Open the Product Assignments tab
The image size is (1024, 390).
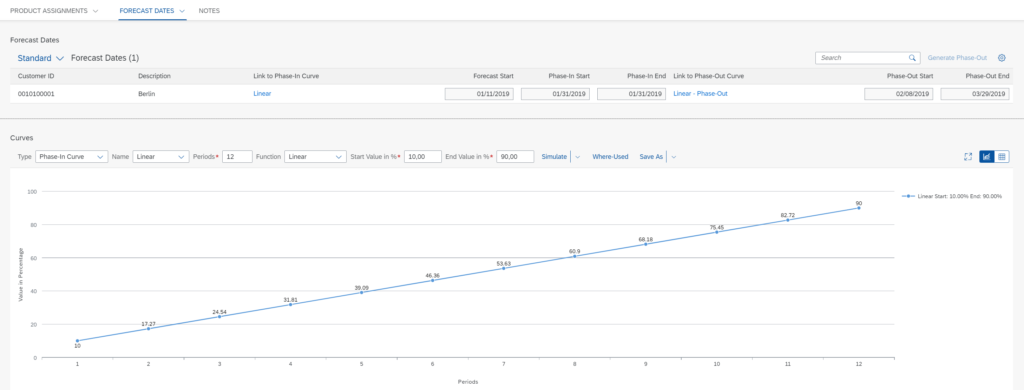(x=48, y=11)
